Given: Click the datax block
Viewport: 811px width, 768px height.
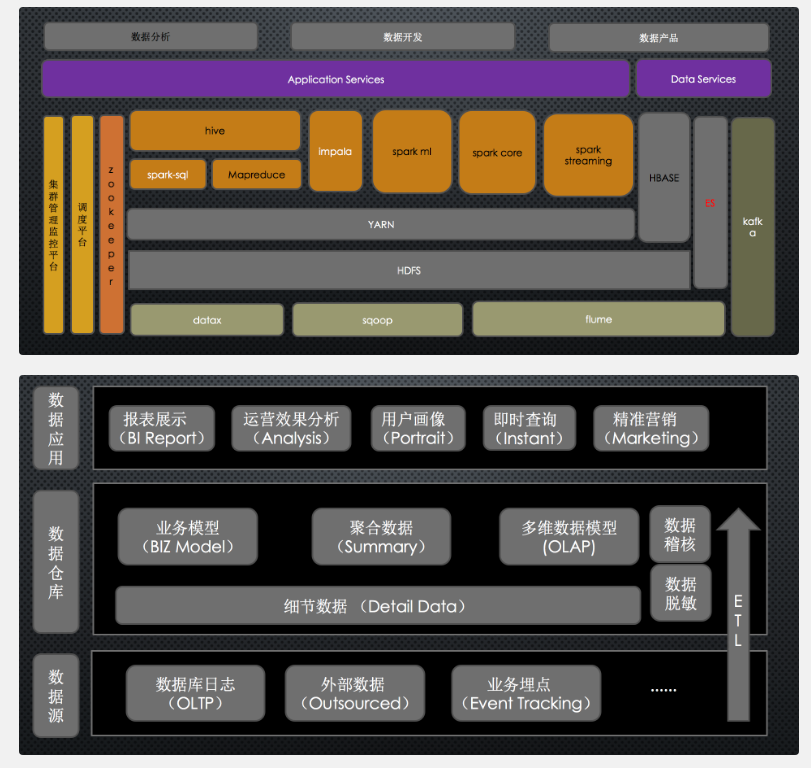Looking at the screenshot, I should [x=207, y=320].
